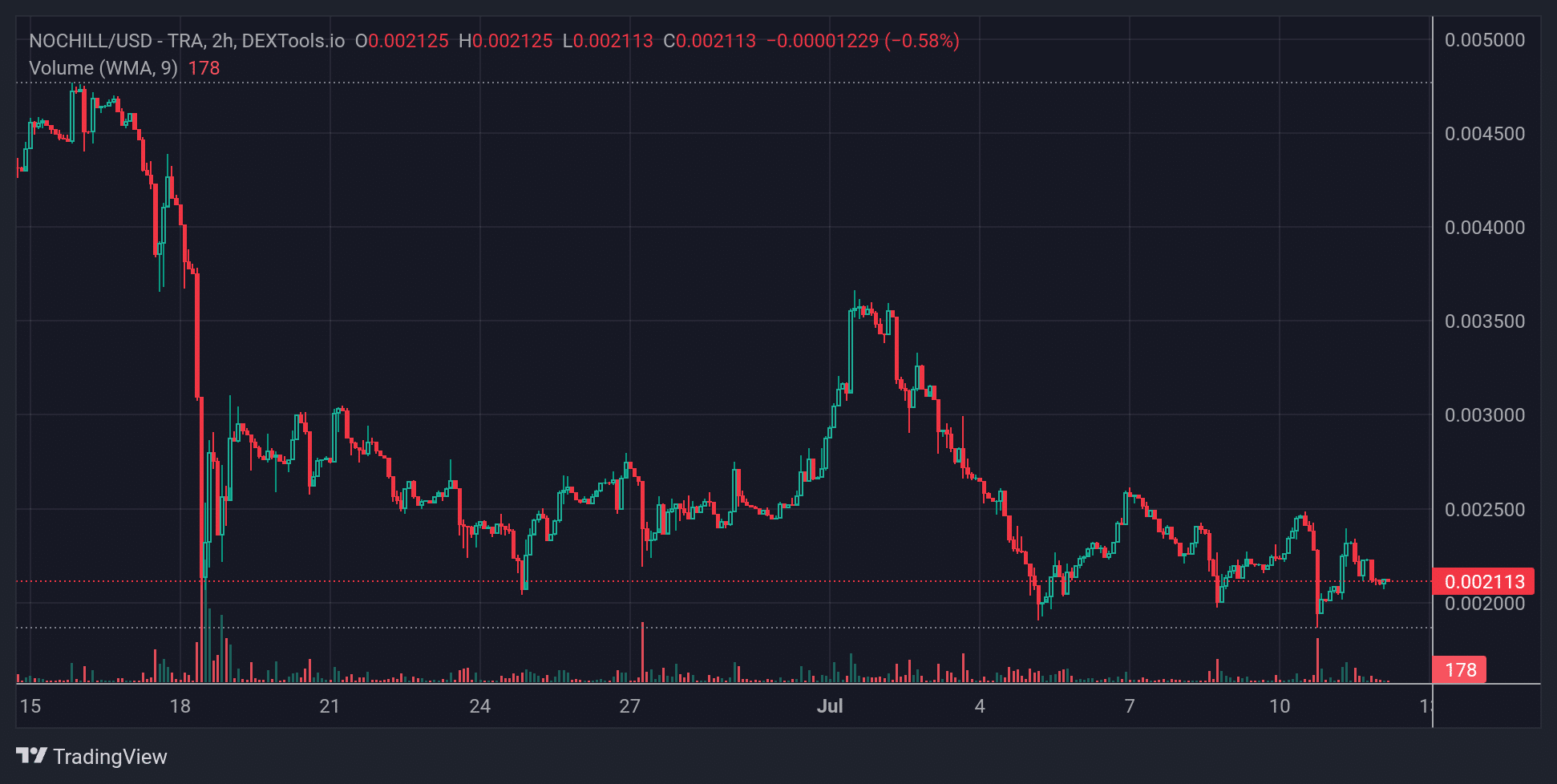Click the date label 15 on time axis
Image resolution: width=1557 pixels, height=784 pixels.
point(30,706)
